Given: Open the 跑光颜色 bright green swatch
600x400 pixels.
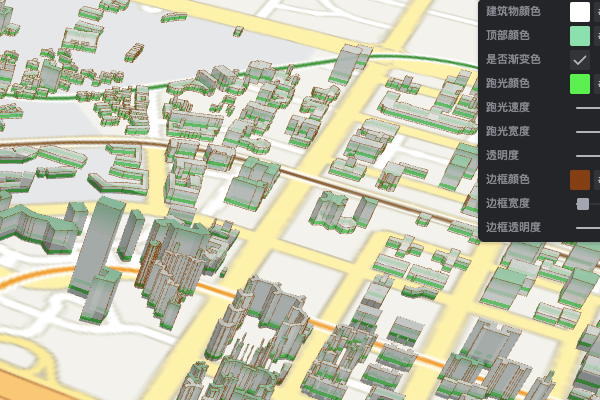Looking at the screenshot, I should click(580, 84).
